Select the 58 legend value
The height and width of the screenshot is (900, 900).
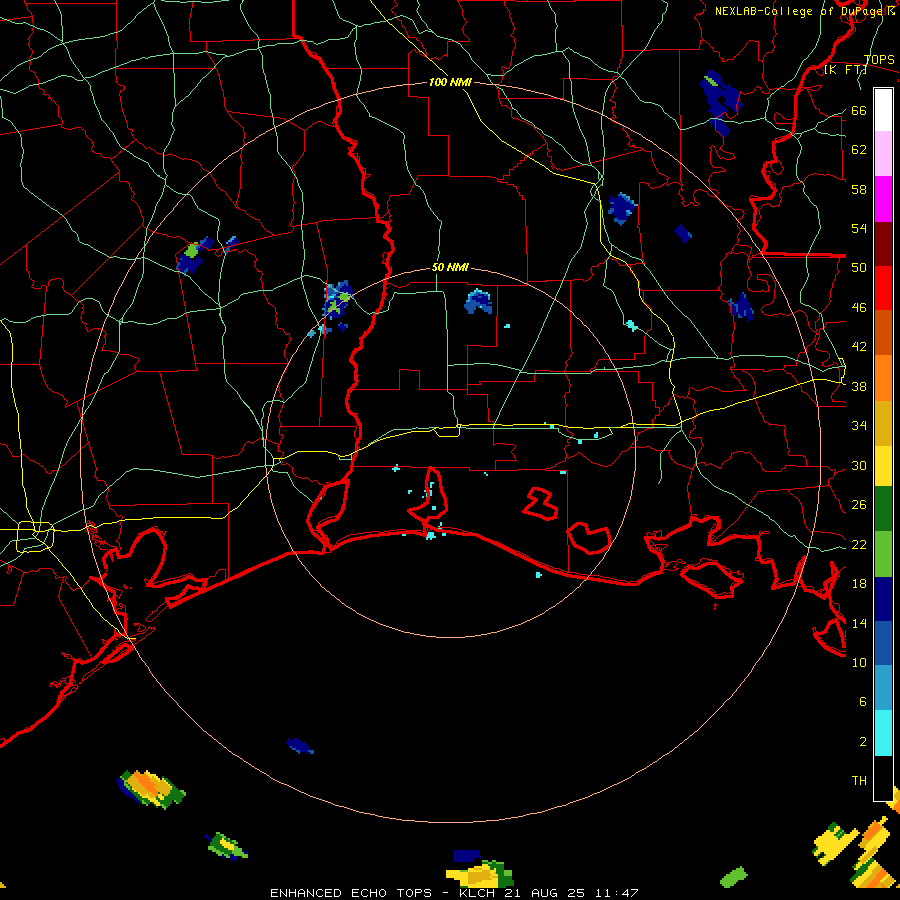click(x=859, y=189)
